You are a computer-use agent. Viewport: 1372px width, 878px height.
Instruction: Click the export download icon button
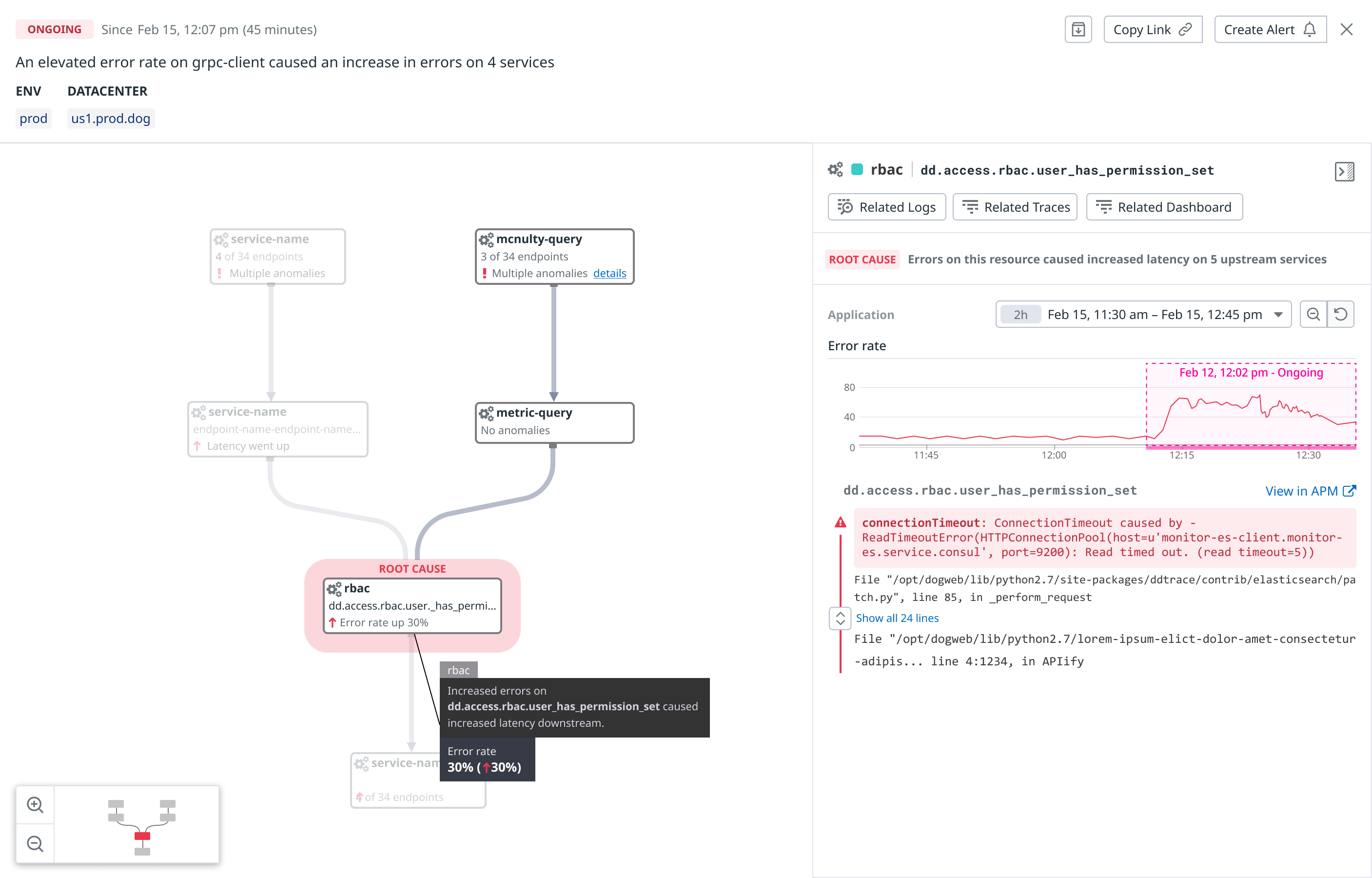1078,29
